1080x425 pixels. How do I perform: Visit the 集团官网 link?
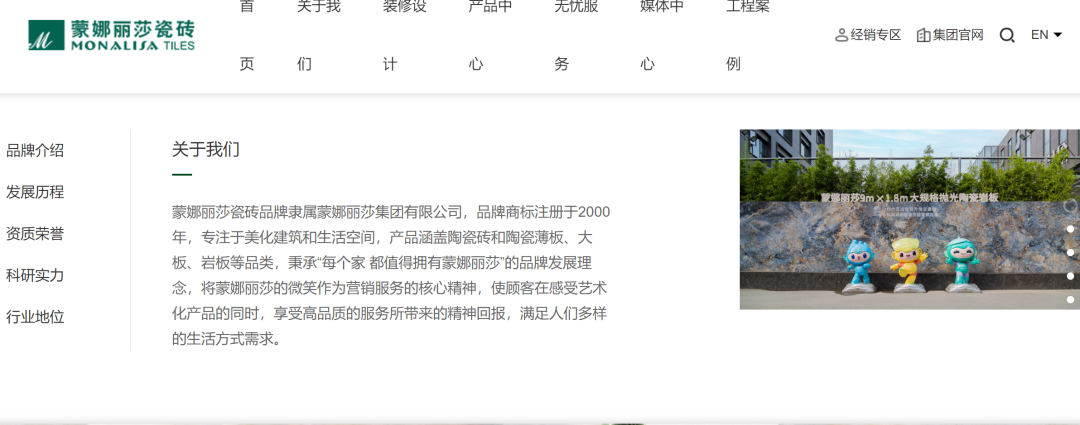pyautogui.click(x=958, y=35)
